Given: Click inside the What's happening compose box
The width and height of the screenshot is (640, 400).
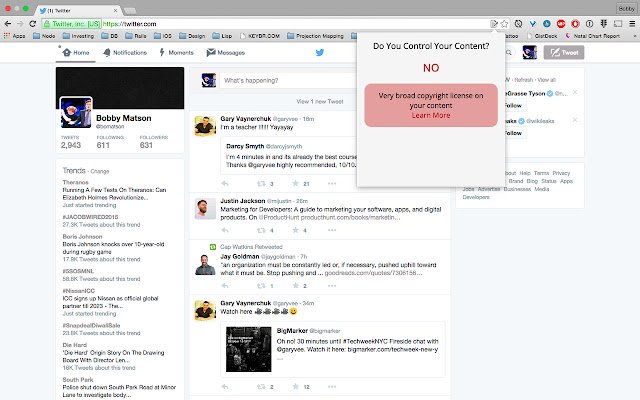Looking at the screenshot, I should point(288,81).
